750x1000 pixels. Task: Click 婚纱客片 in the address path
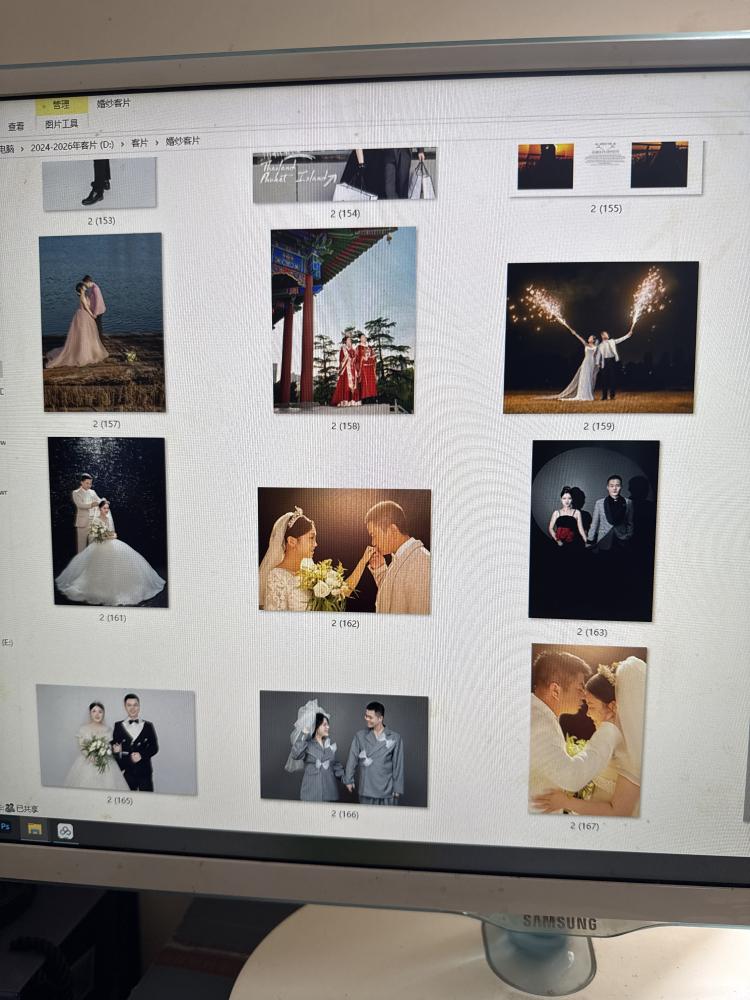coord(182,141)
